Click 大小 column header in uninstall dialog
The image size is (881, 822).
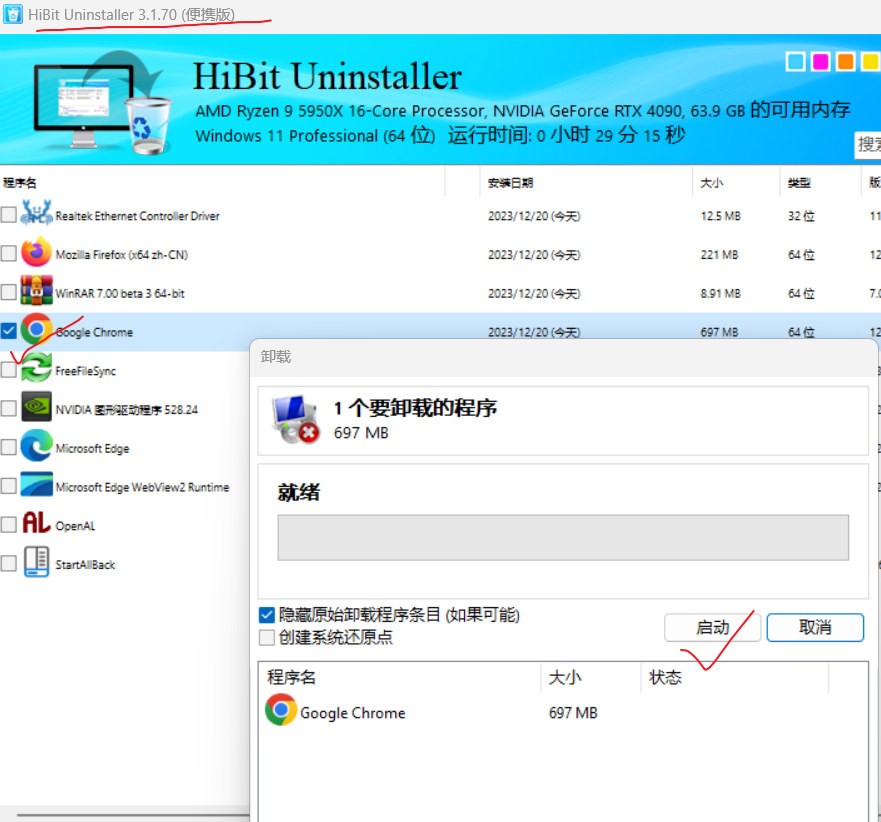point(565,677)
